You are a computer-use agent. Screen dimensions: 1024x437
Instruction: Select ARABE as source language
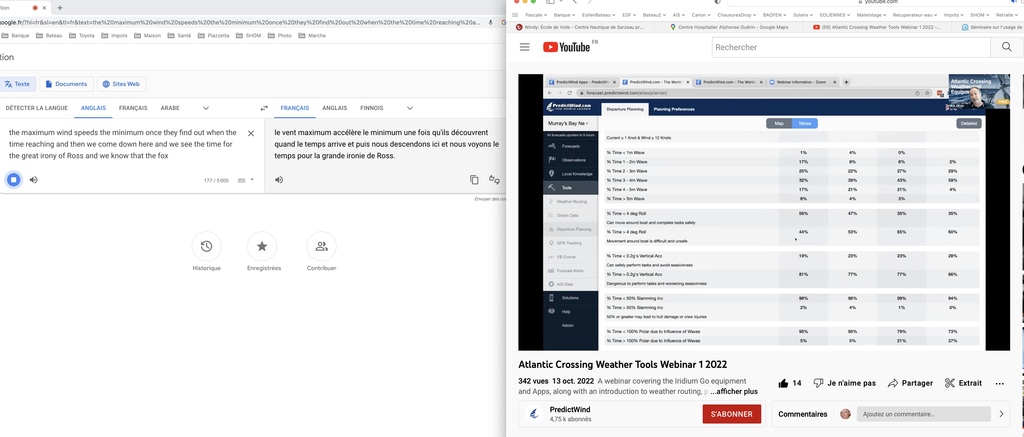point(170,108)
